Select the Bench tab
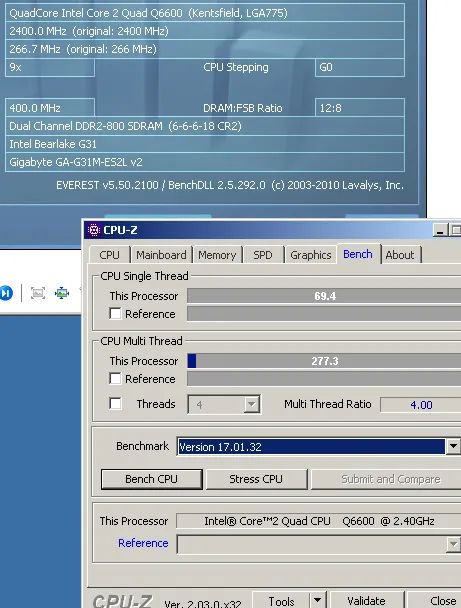 [358, 254]
